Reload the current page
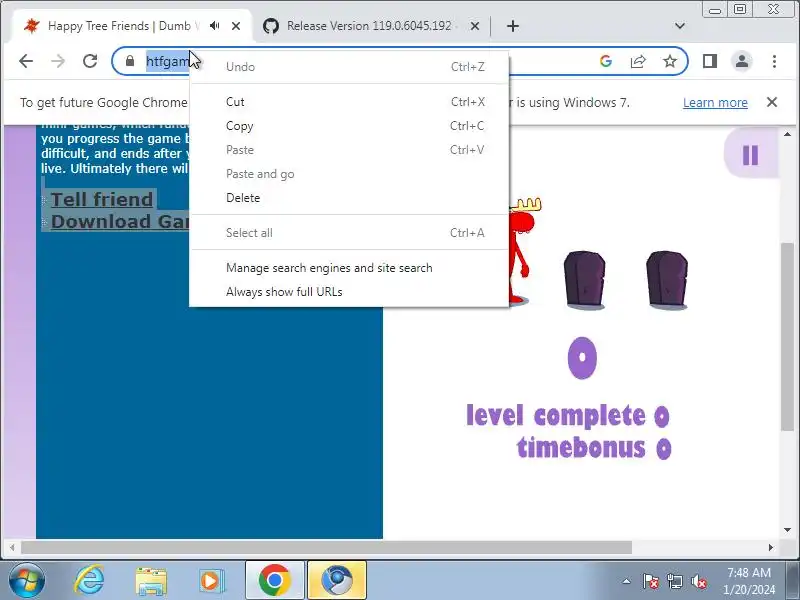This screenshot has width=800, height=600. click(x=90, y=61)
